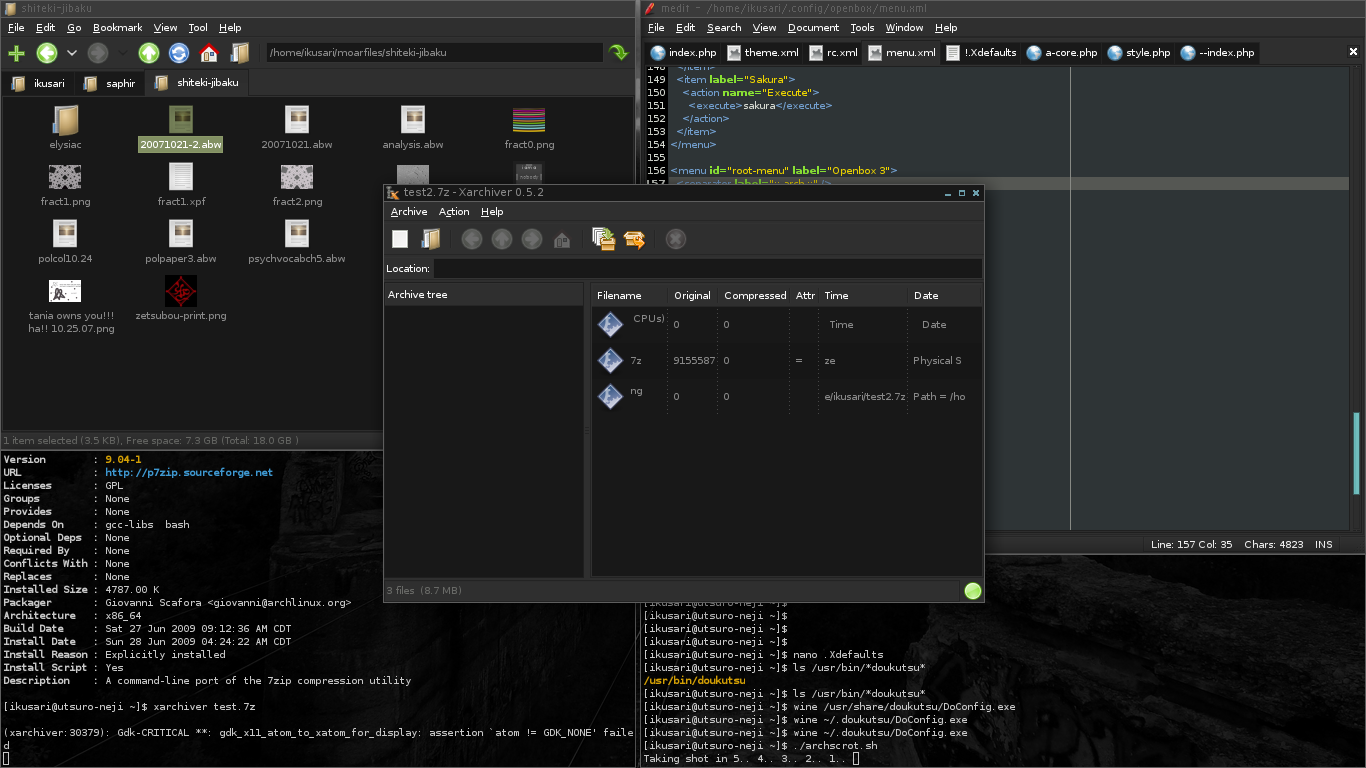Click Add files icon in Xarchiver

tap(603, 238)
